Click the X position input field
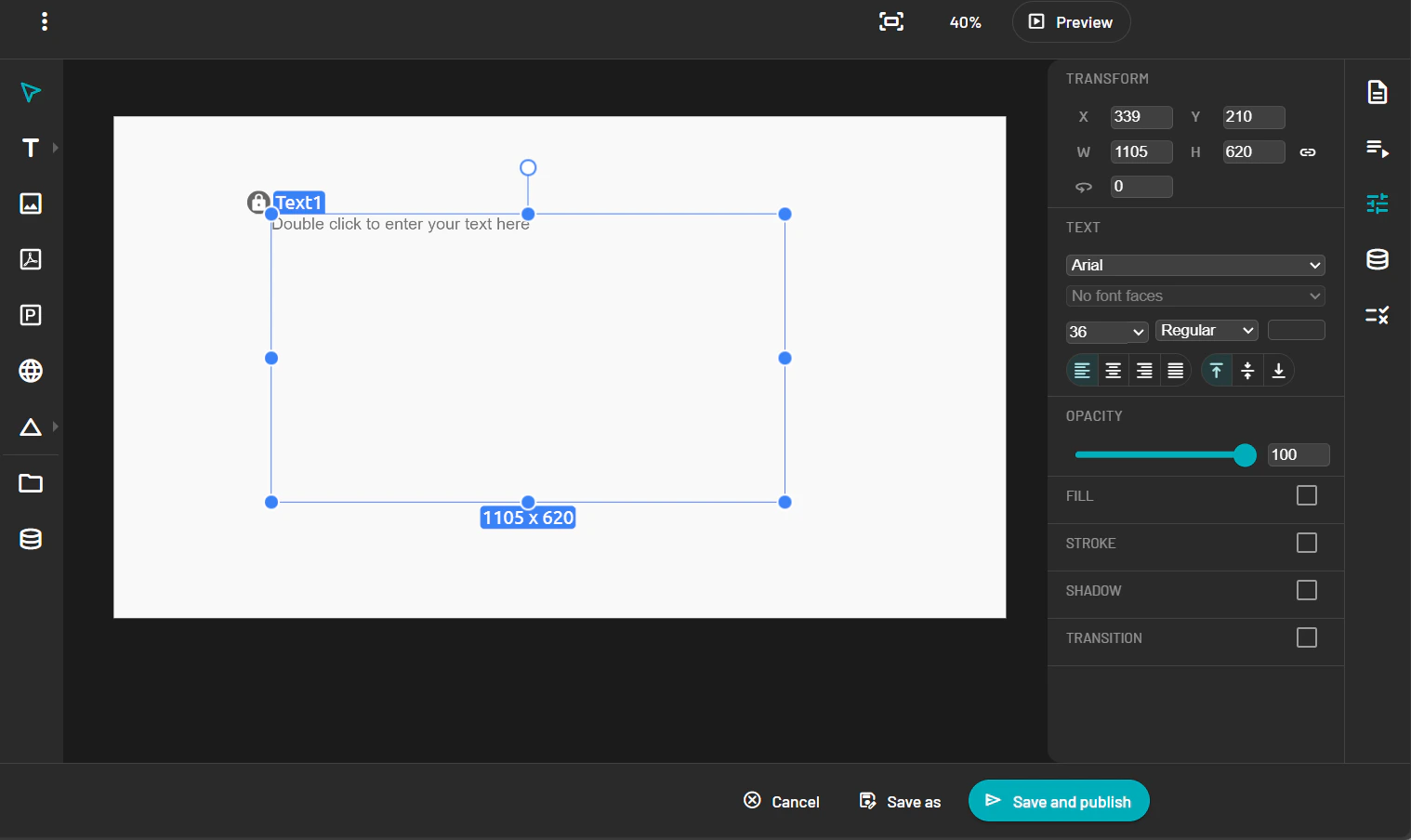Screen dimensions: 1411x840 1141,117
